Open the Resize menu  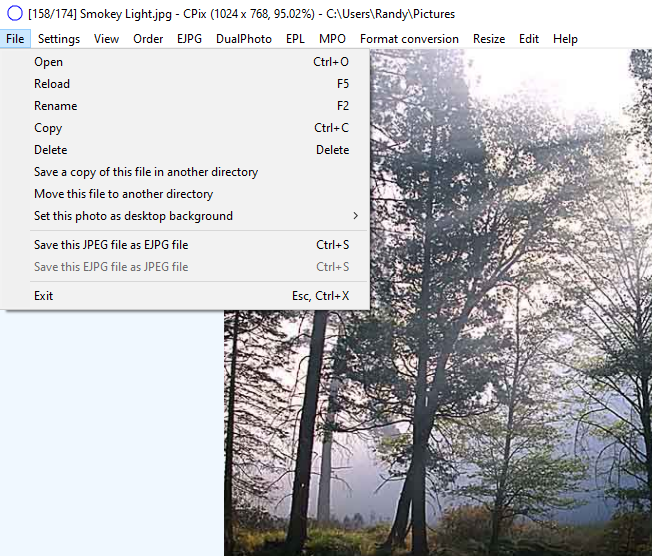(x=489, y=39)
